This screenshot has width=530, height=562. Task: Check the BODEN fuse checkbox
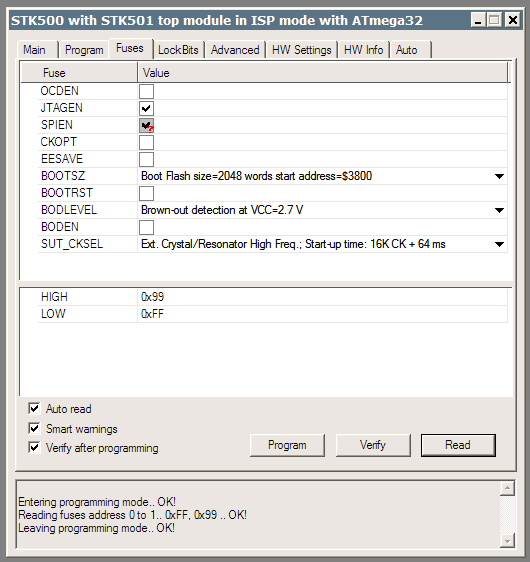(146, 227)
